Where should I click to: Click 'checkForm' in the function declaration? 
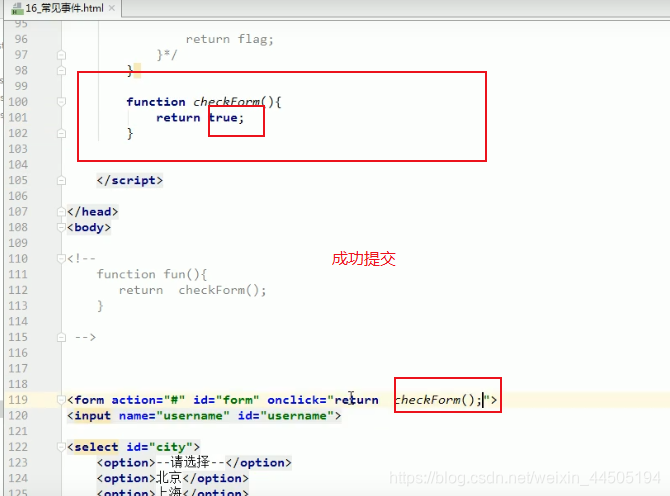click(x=226, y=102)
